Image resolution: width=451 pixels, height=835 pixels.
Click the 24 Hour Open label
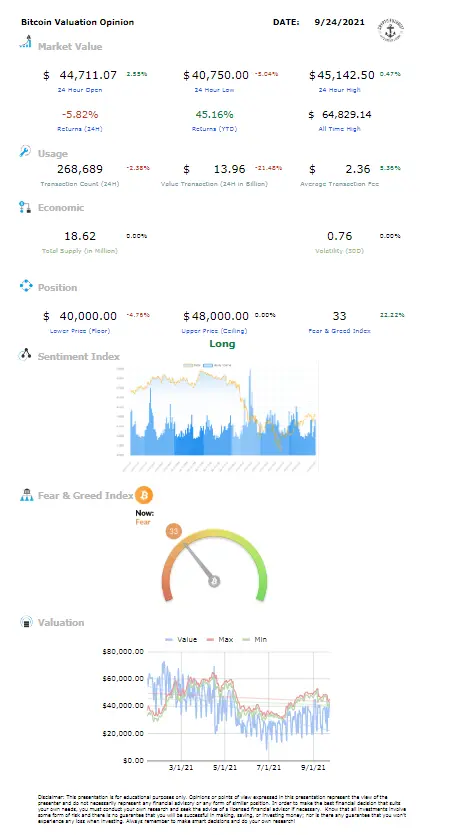80,90
